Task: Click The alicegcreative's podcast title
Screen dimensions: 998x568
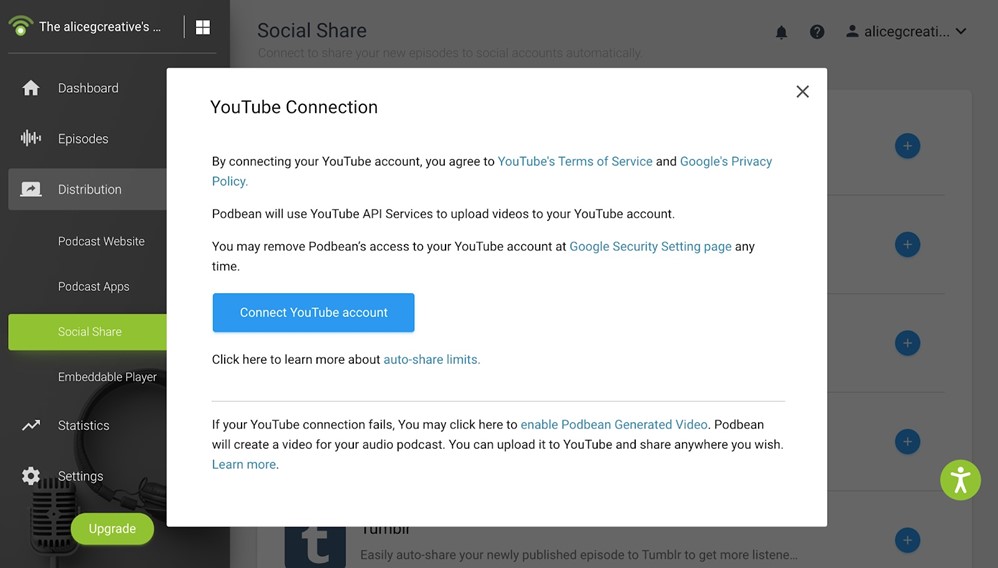Action: tap(99, 27)
